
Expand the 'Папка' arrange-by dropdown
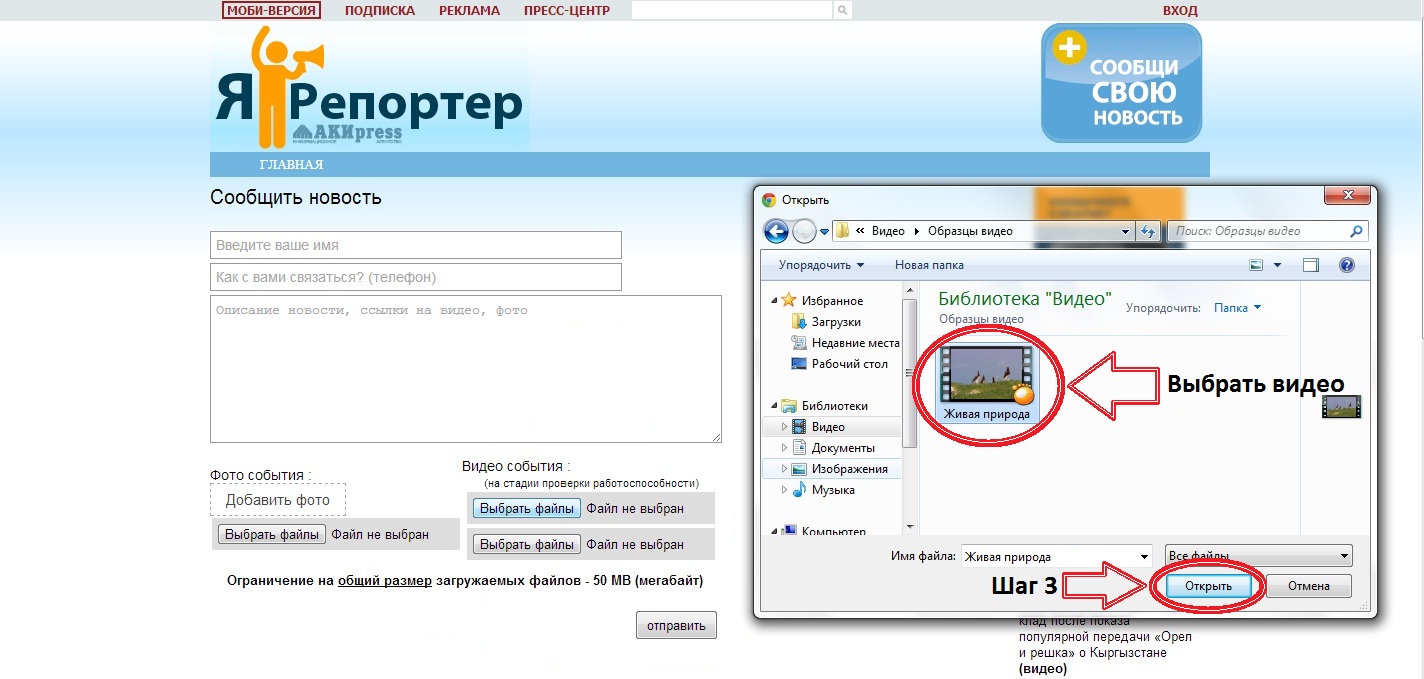coord(1237,308)
